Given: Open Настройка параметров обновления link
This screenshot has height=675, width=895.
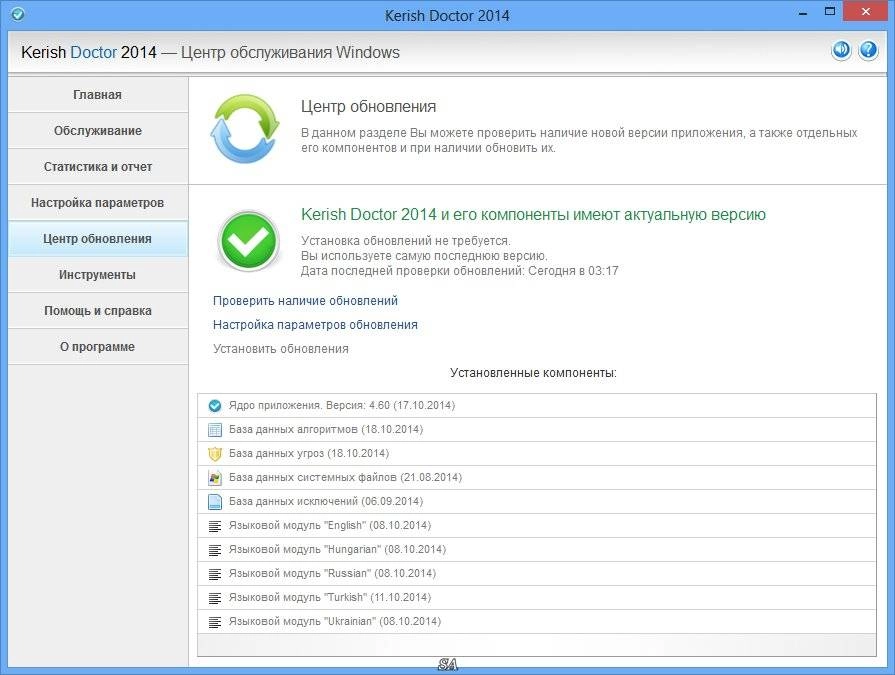Looking at the screenshot, I should [x=315, y=325].
